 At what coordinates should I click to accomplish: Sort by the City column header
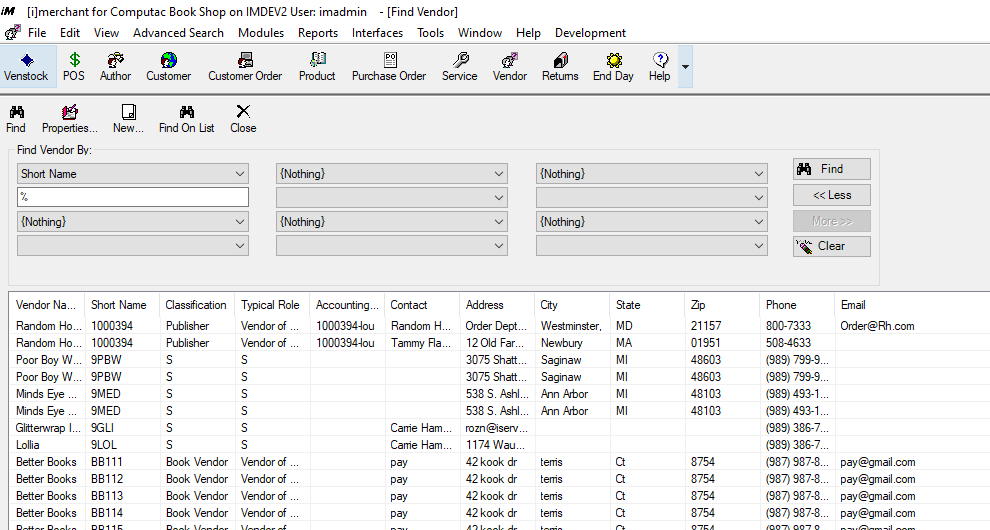tap(571, 304)
